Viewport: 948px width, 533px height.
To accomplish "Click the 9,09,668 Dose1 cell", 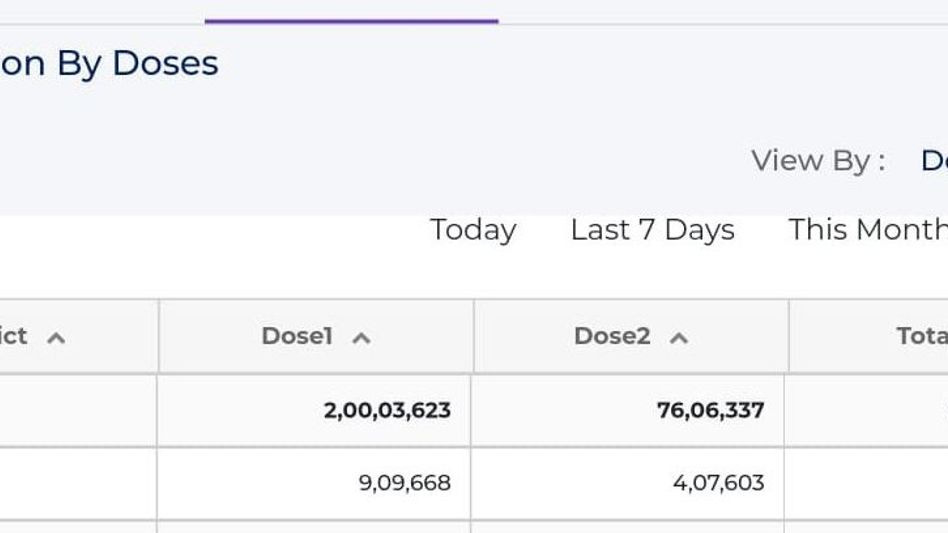I will [404, 483].
